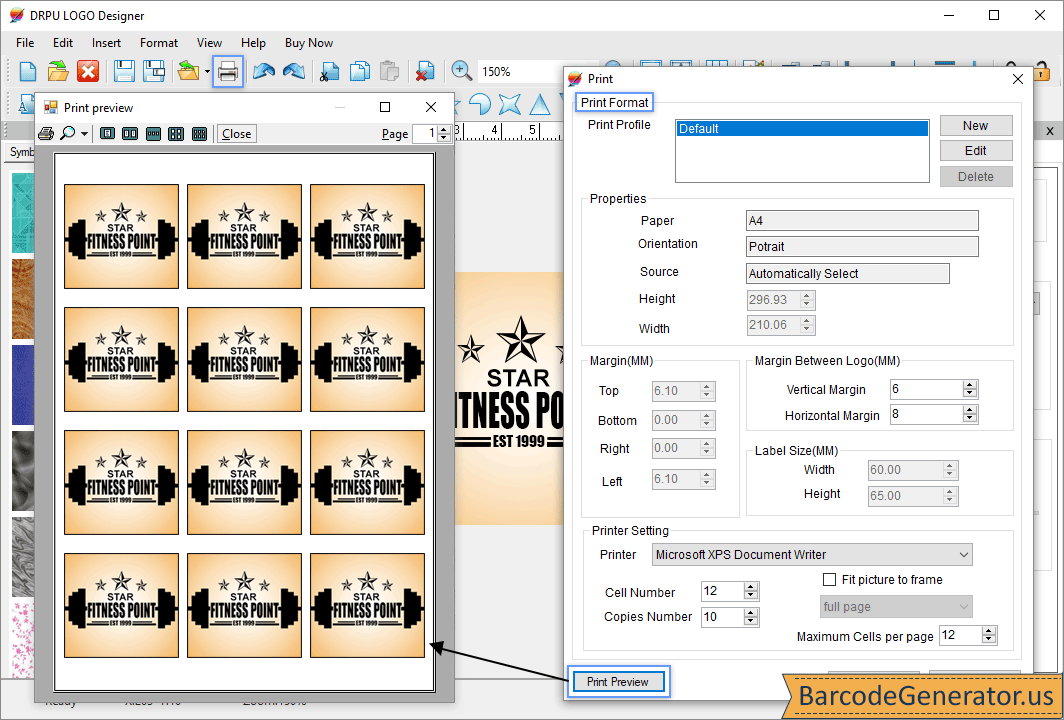Select the teal background texture thumbnail
1064x720 pixels.
23,212
